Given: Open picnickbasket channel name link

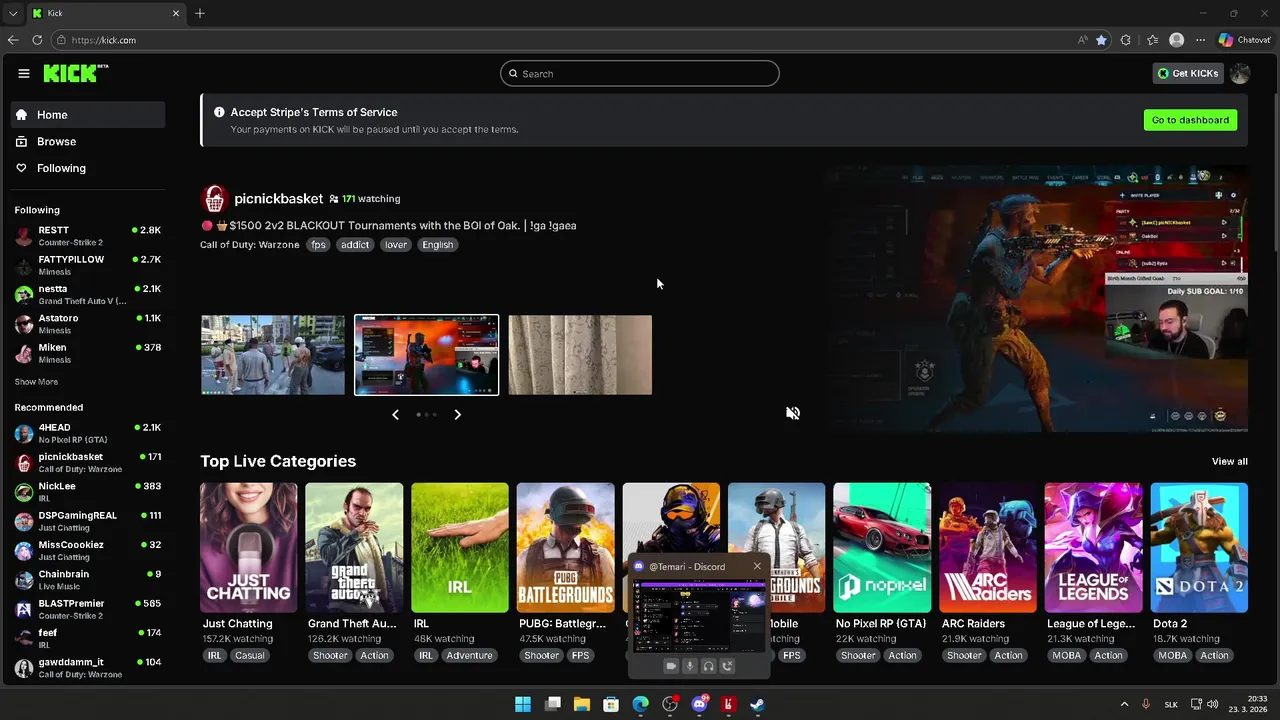Looking at the screenshot, I should tap(279, 199).
